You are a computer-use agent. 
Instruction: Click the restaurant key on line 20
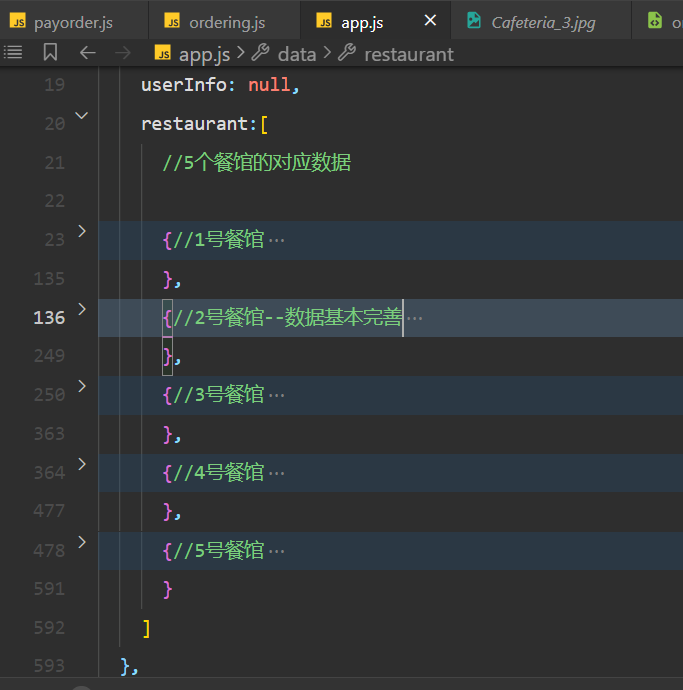point(195,124)
